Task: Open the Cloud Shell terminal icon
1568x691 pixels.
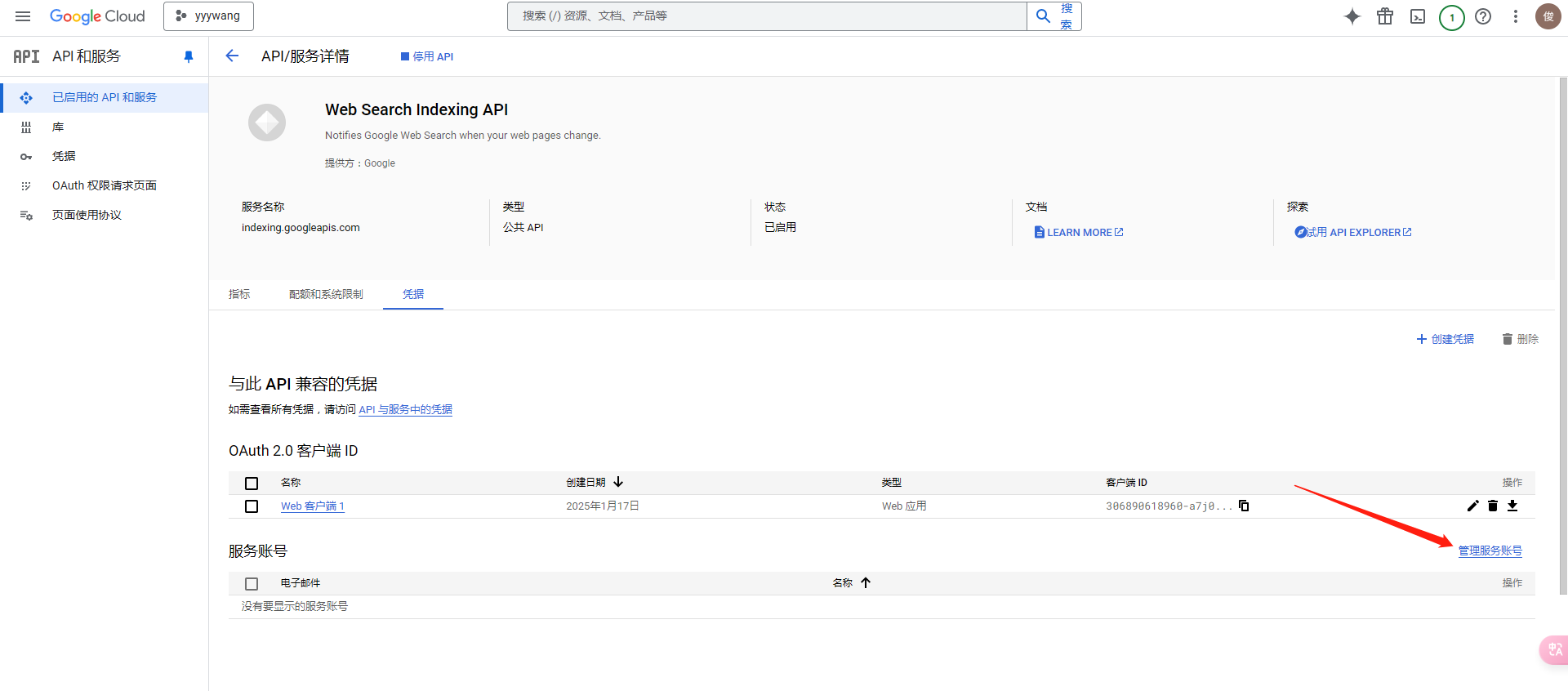Action: (x=1418, y=16)
